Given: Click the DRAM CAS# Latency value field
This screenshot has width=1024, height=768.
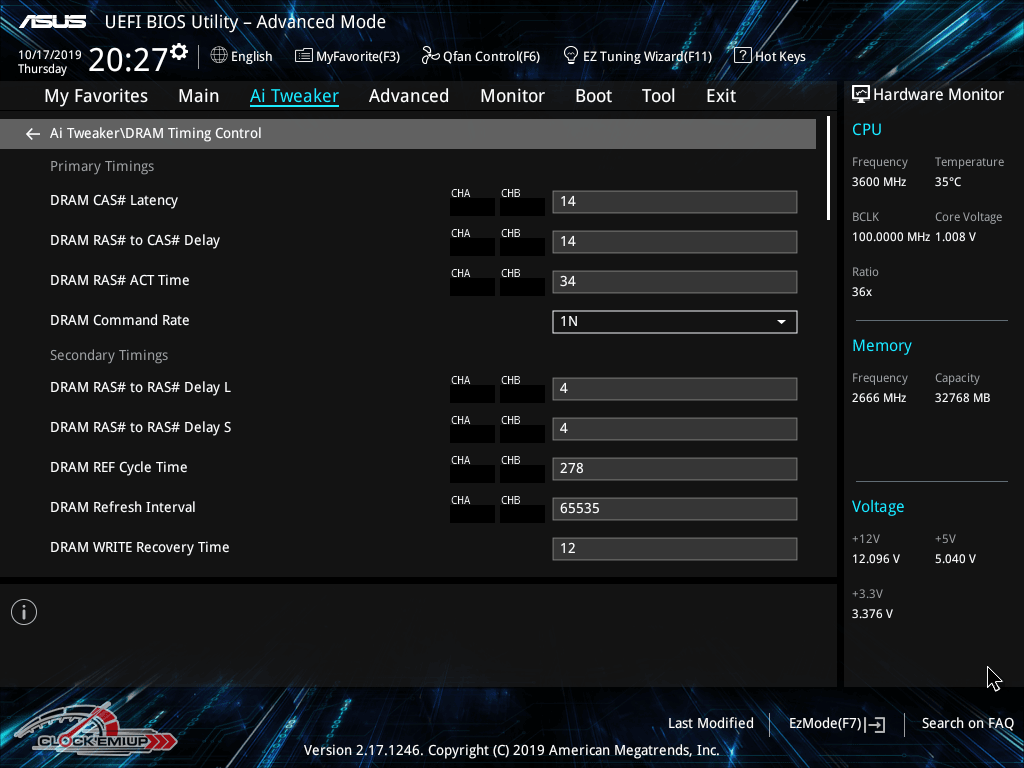Looking at the screenshot, I should [674, 201].
